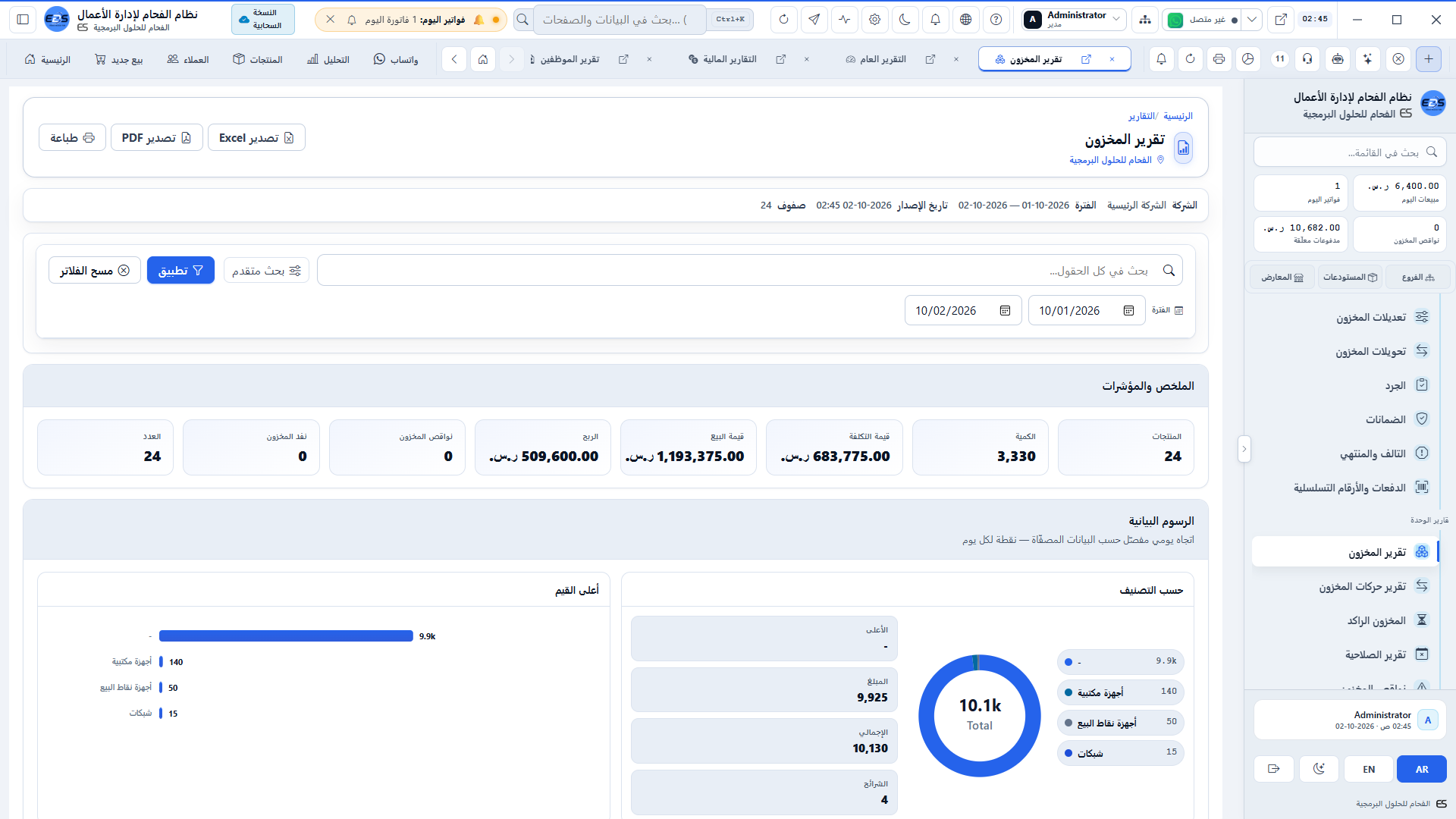Screen dimensions: 1456x819
Task: Collapse the right sidebar chevron handle
Action: [x=1244, y=449]
